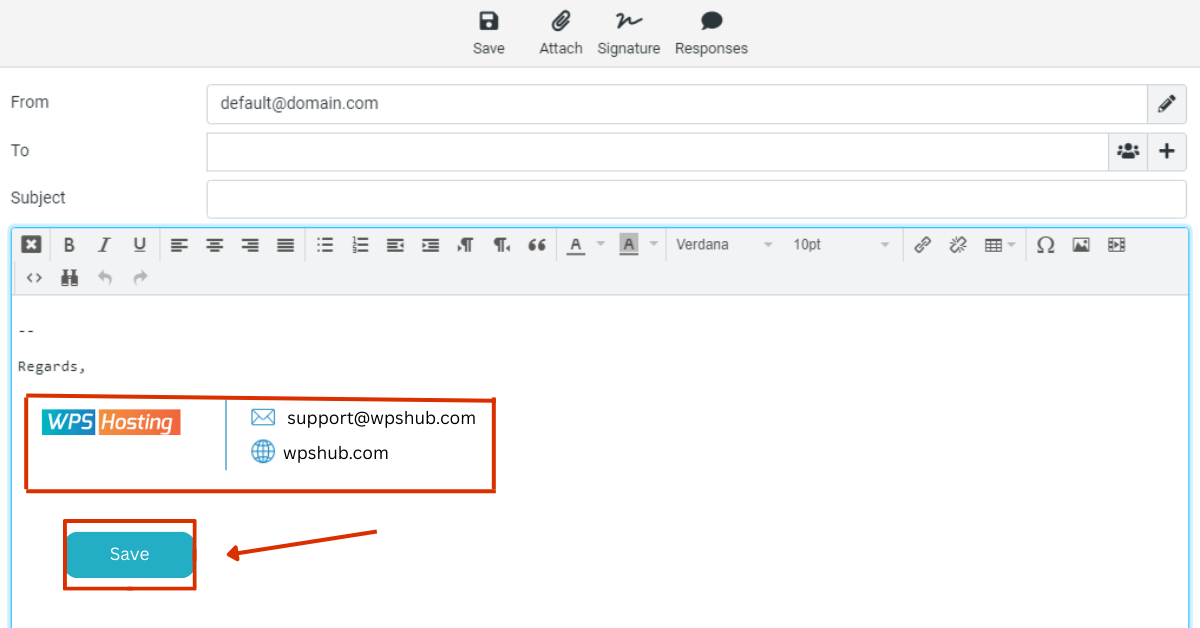
Task: Open the source code editor icon
Action: [x=34, y=278]
